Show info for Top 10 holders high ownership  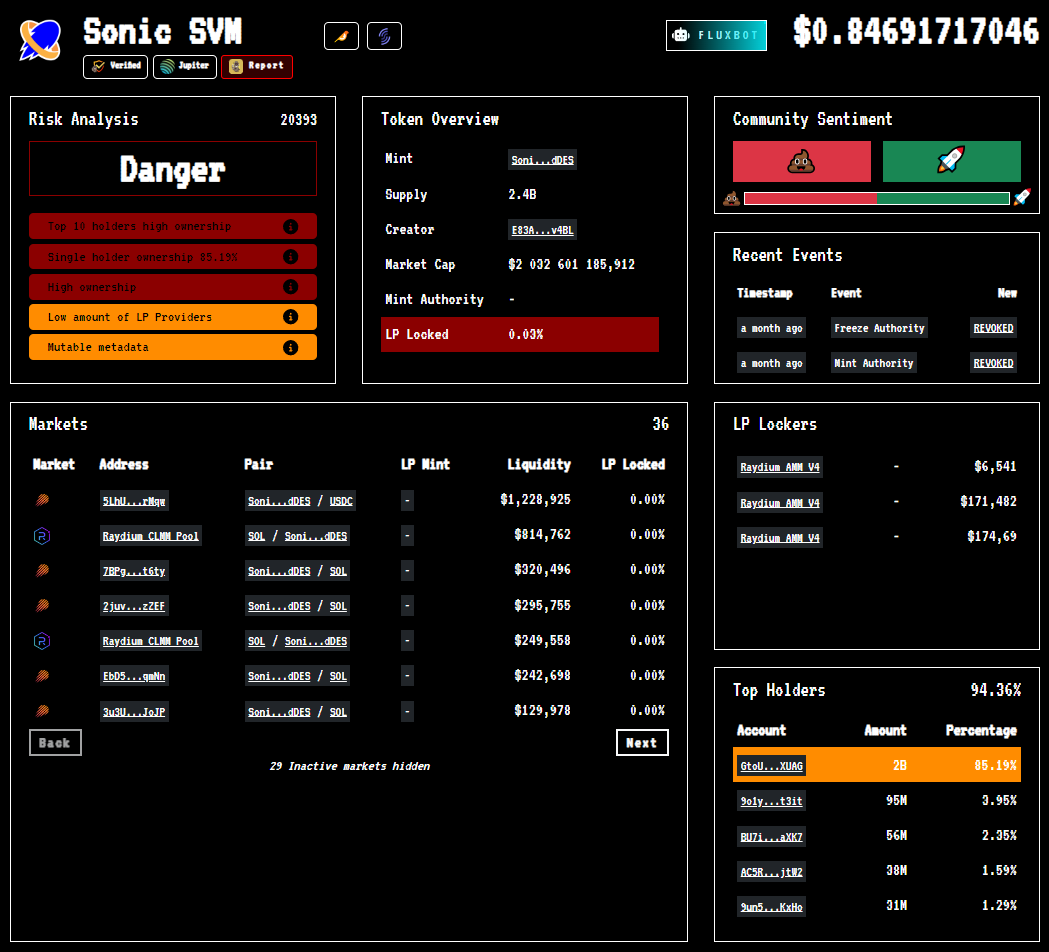(x=290, y=227)
